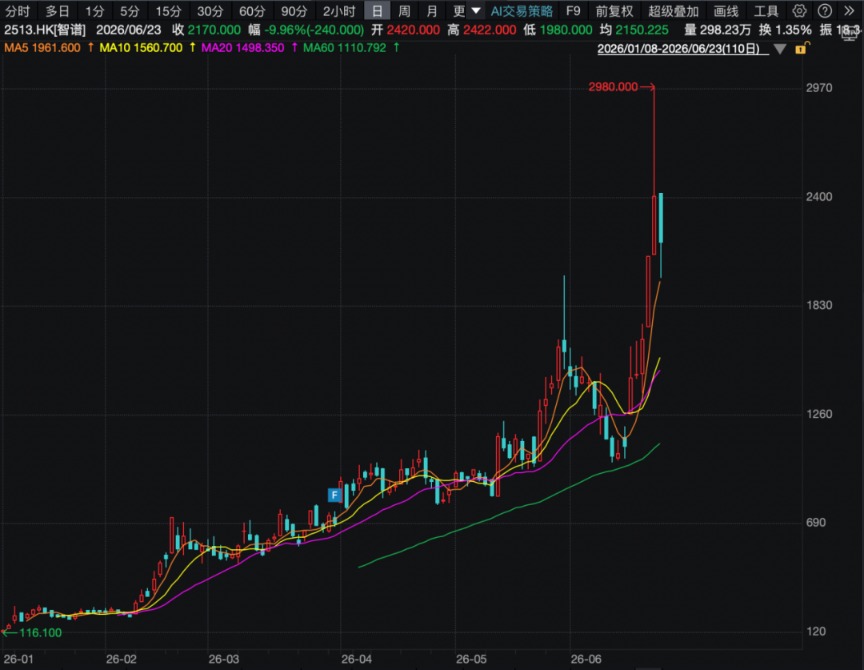Click the MA10 1560.700 indicator label
Screen dimensions: 864x670
tap(141, 48)
